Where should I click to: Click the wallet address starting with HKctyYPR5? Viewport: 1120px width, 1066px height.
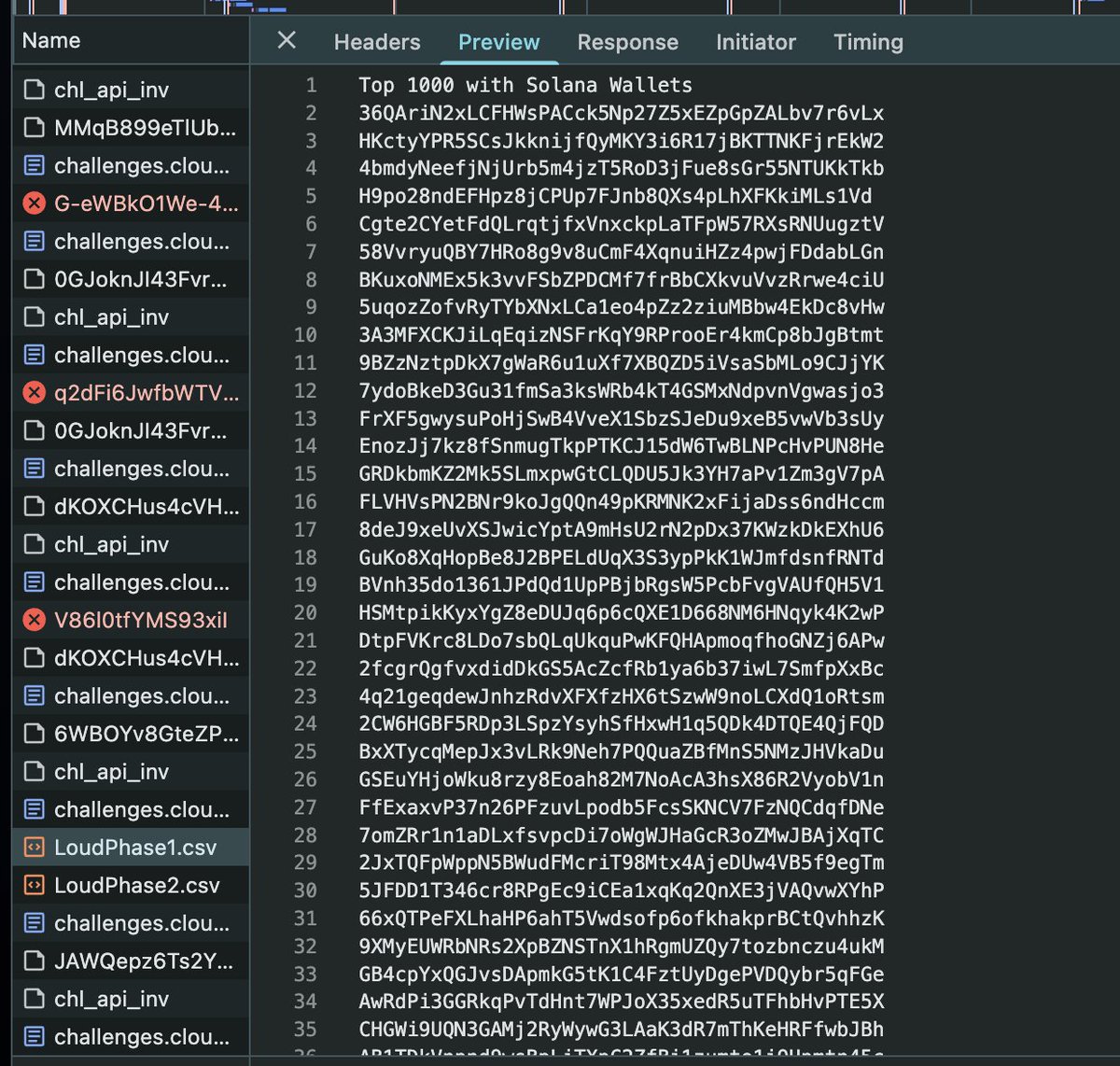622,141
